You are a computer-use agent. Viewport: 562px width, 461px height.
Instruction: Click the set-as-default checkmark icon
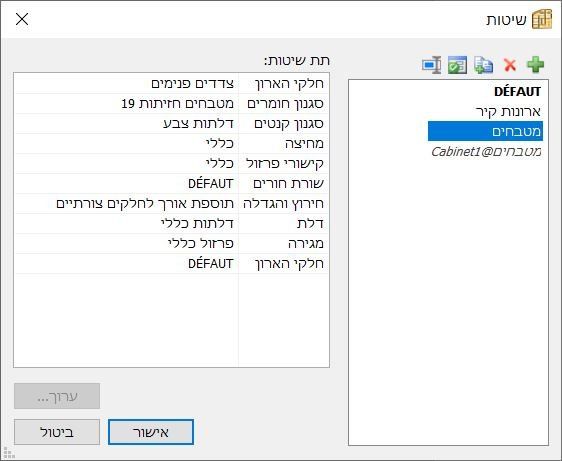(x=457, y=65)
